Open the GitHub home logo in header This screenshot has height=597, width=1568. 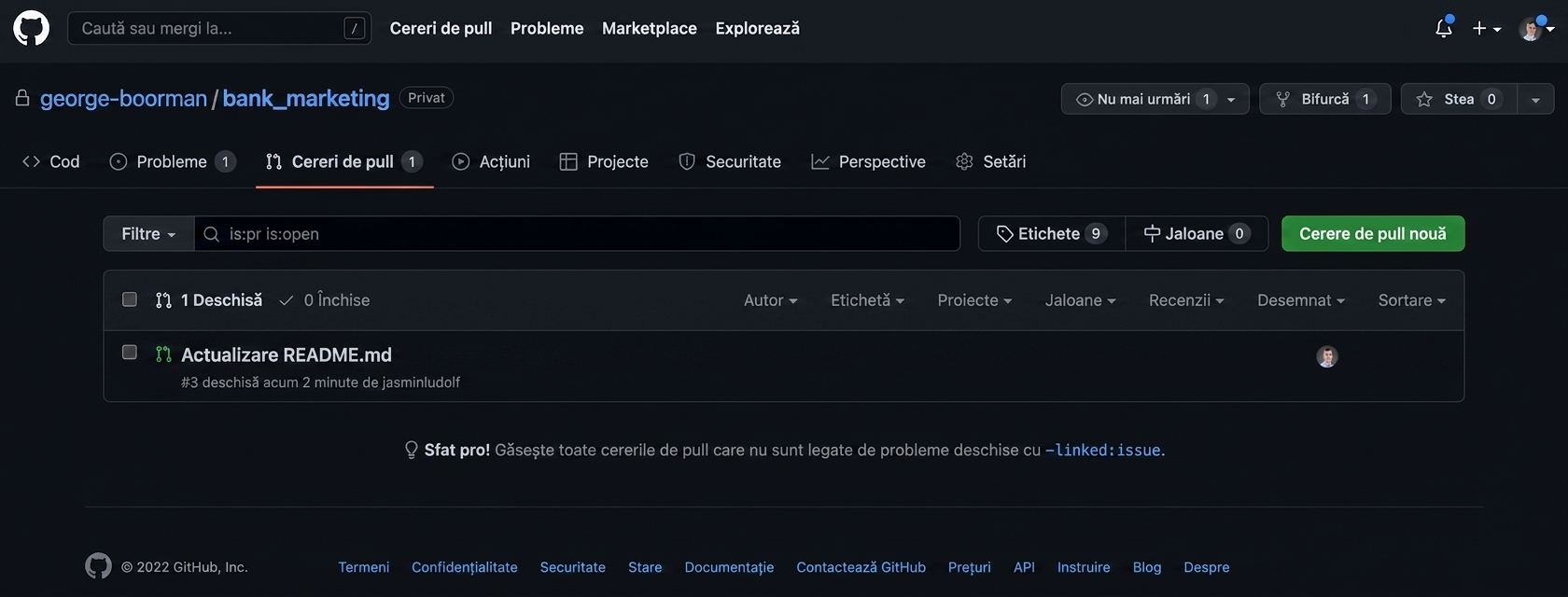coord(31,28)
